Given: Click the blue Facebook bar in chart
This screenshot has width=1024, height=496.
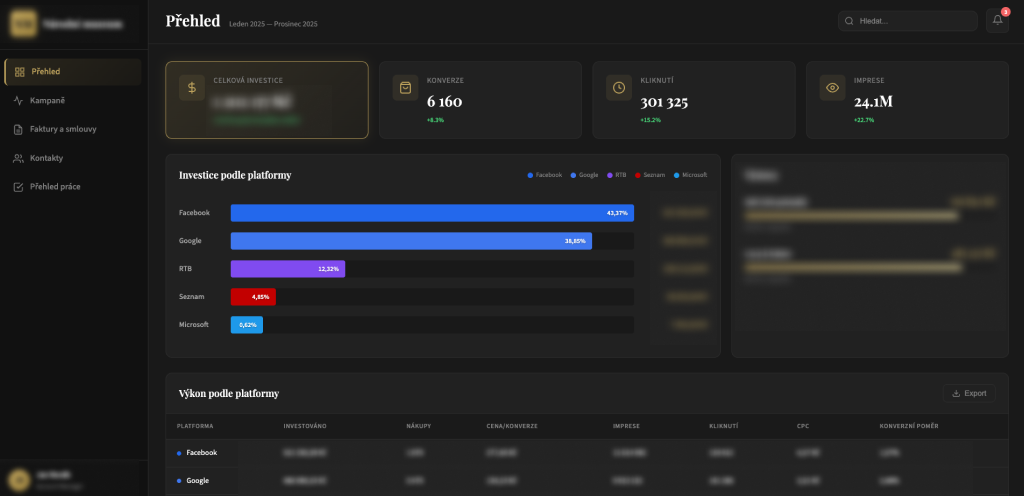Looking at the screenshot, I should click(432, 213).
